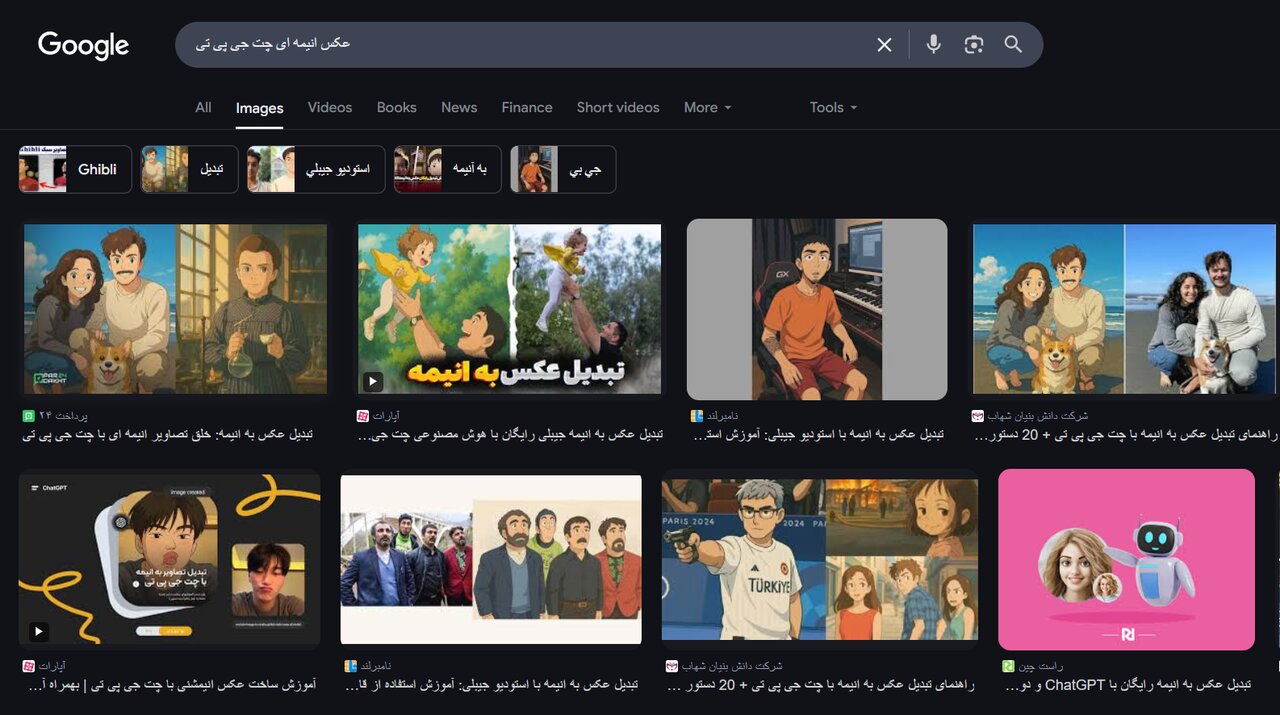The height and width of the screenshot is (715, 1280).
Task: Click inside the search input field
Action: pos(500,44)
